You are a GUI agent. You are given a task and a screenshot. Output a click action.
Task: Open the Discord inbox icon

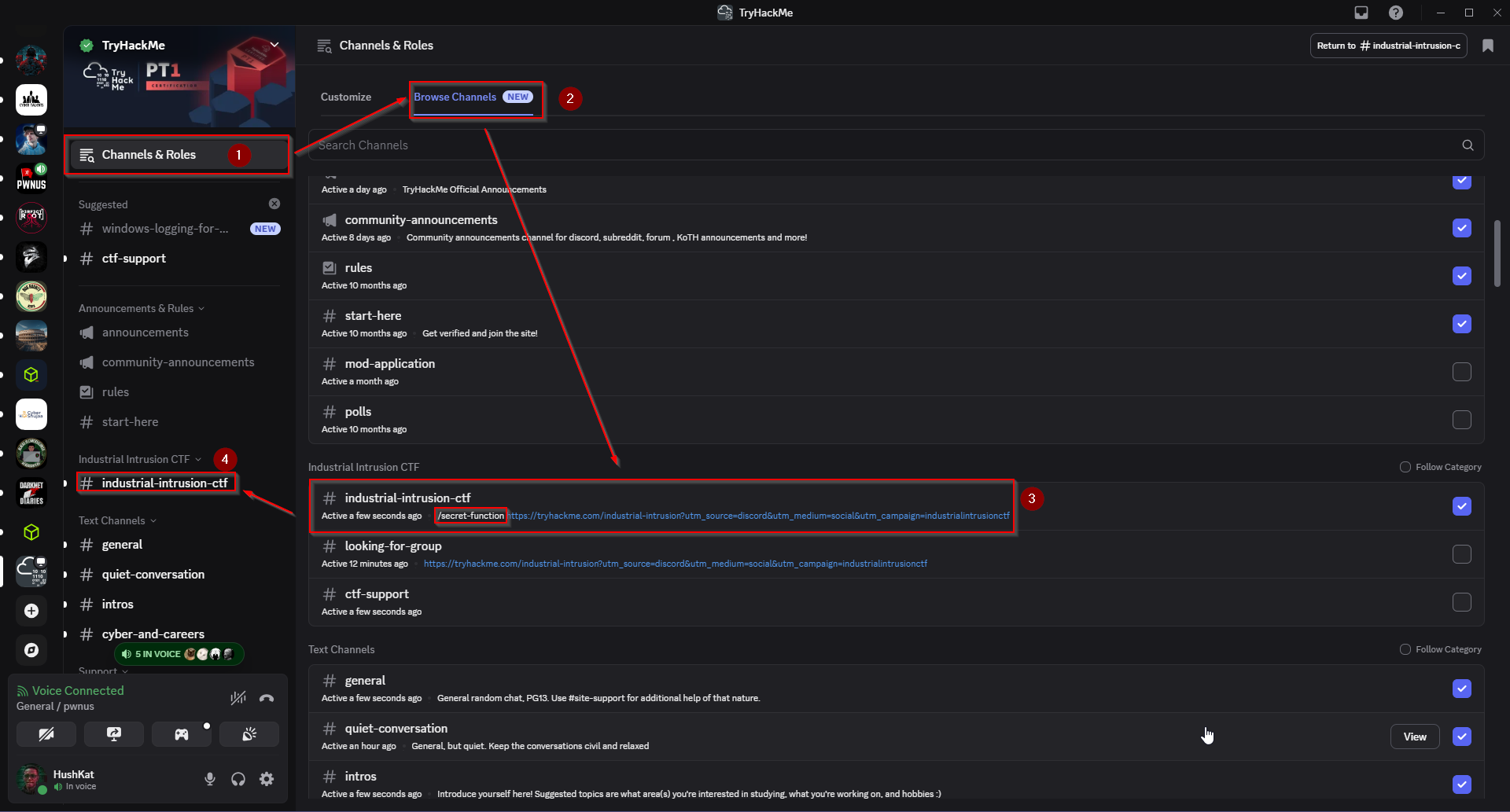coord(1361,13)
